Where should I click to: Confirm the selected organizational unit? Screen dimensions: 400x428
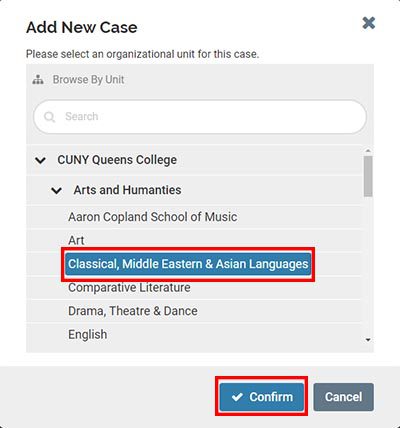[x=262, y=397]
